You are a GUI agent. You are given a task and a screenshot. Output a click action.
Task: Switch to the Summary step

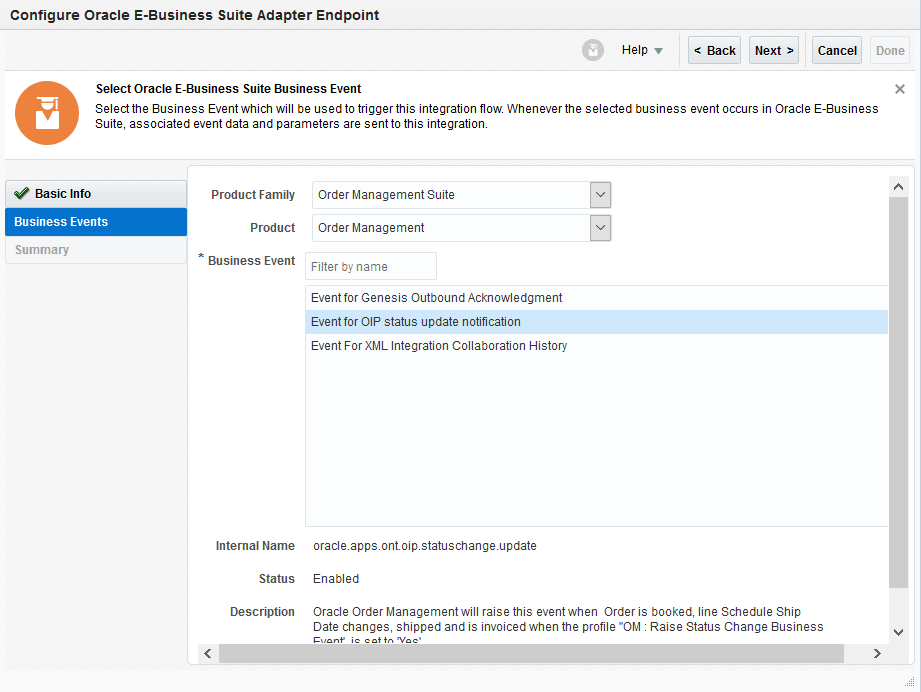(41, 249)
